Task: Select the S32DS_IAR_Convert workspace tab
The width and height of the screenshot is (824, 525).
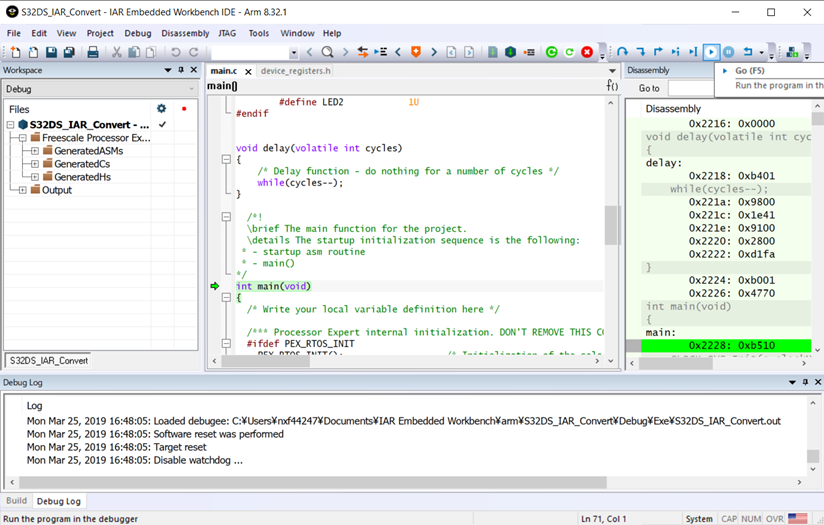Action: pyautogui.click(x=48, y=361)
